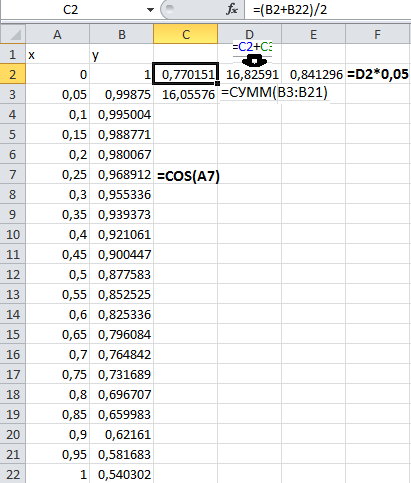Select column A header
The height and width of the screenshot is (483, 411).
tap(57, 34)
